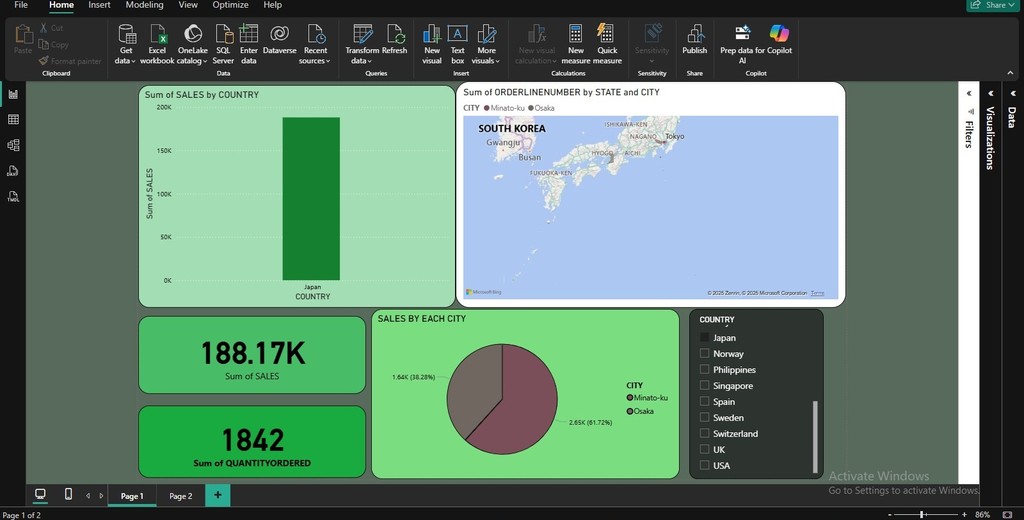Adjust the zoom slider
The image size is (1024, 520).
921,515
